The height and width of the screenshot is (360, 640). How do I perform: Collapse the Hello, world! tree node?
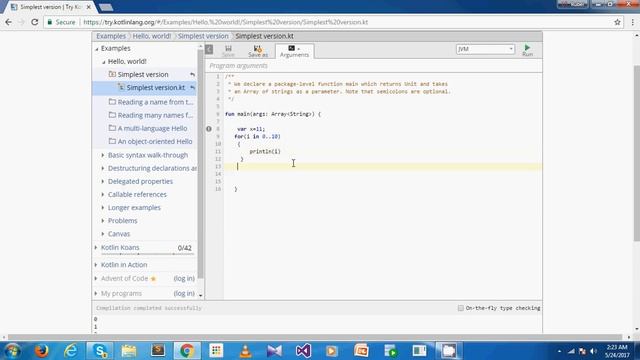(104, 62)
